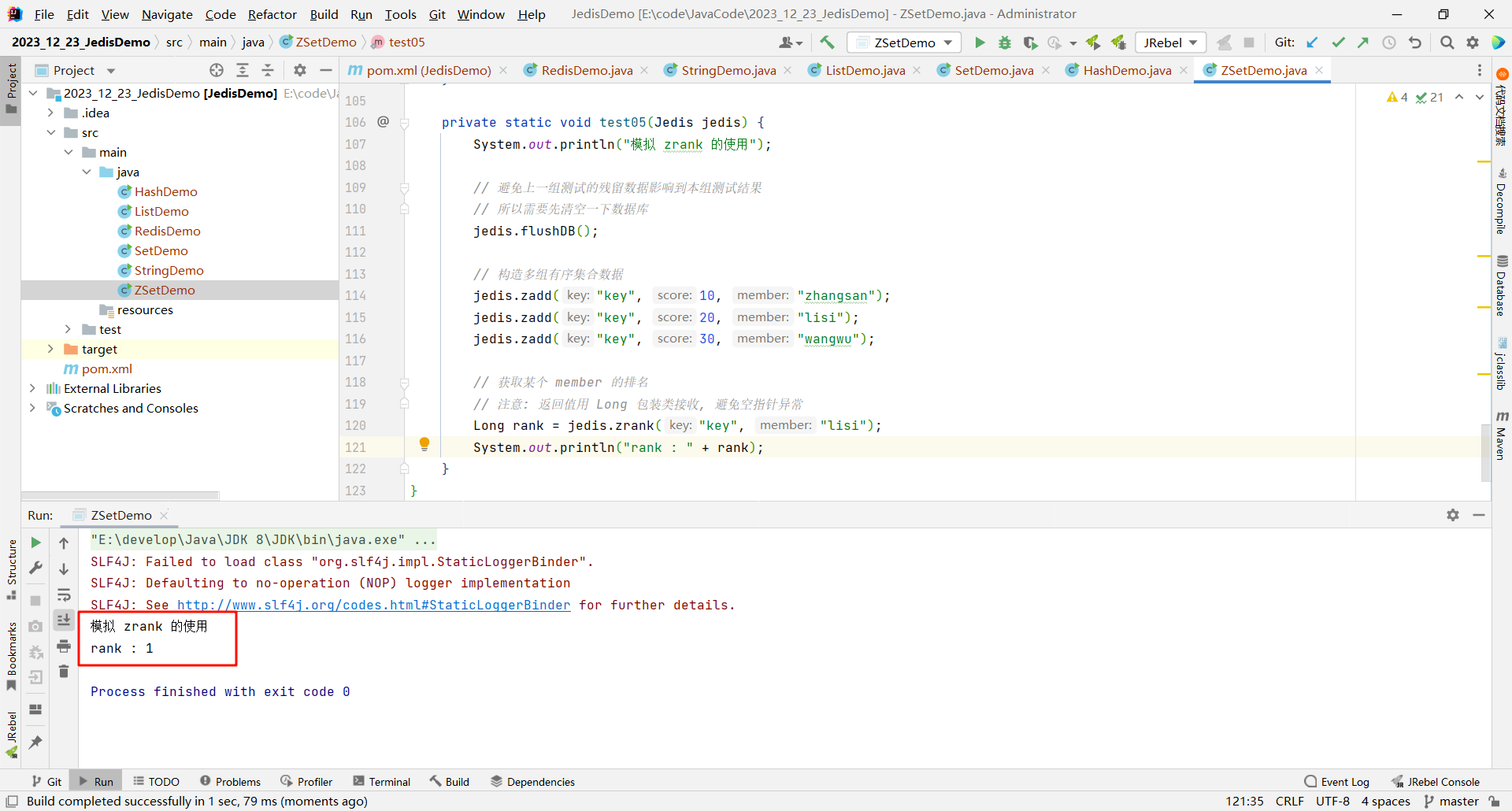Expand the test folder
This screenshot has height=811, width=1512.
click(x=69, y=329)
